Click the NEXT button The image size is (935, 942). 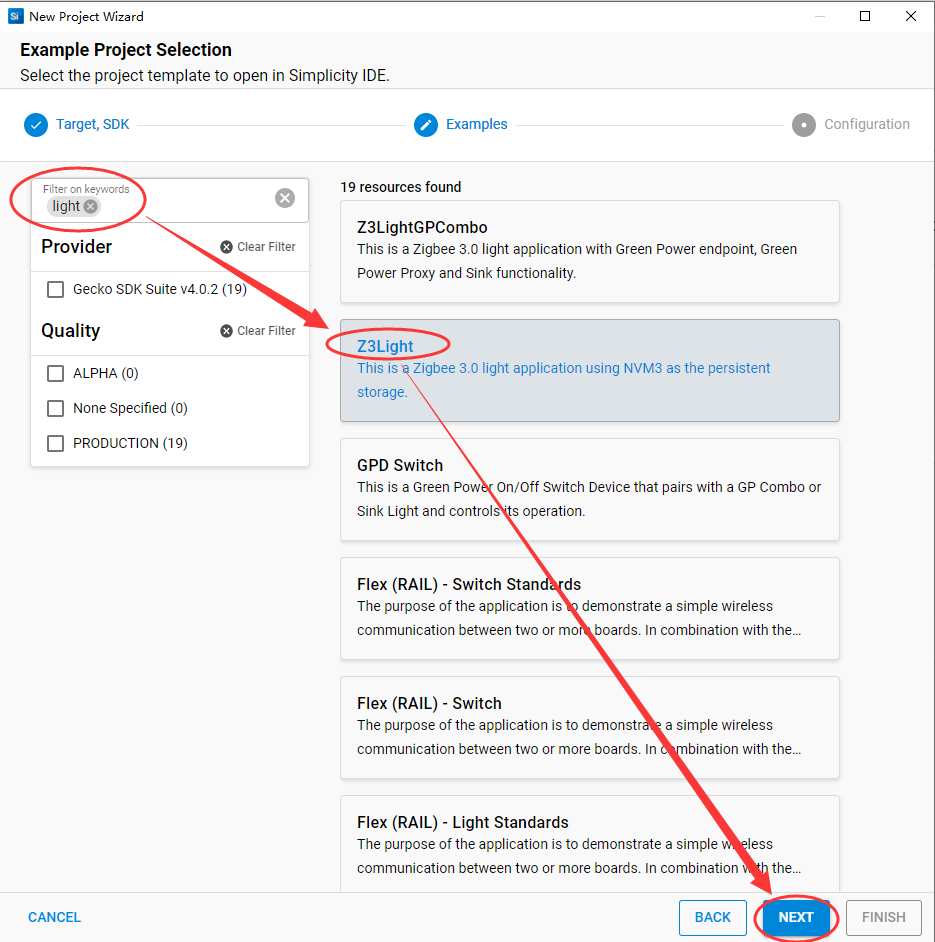[796, 917]
